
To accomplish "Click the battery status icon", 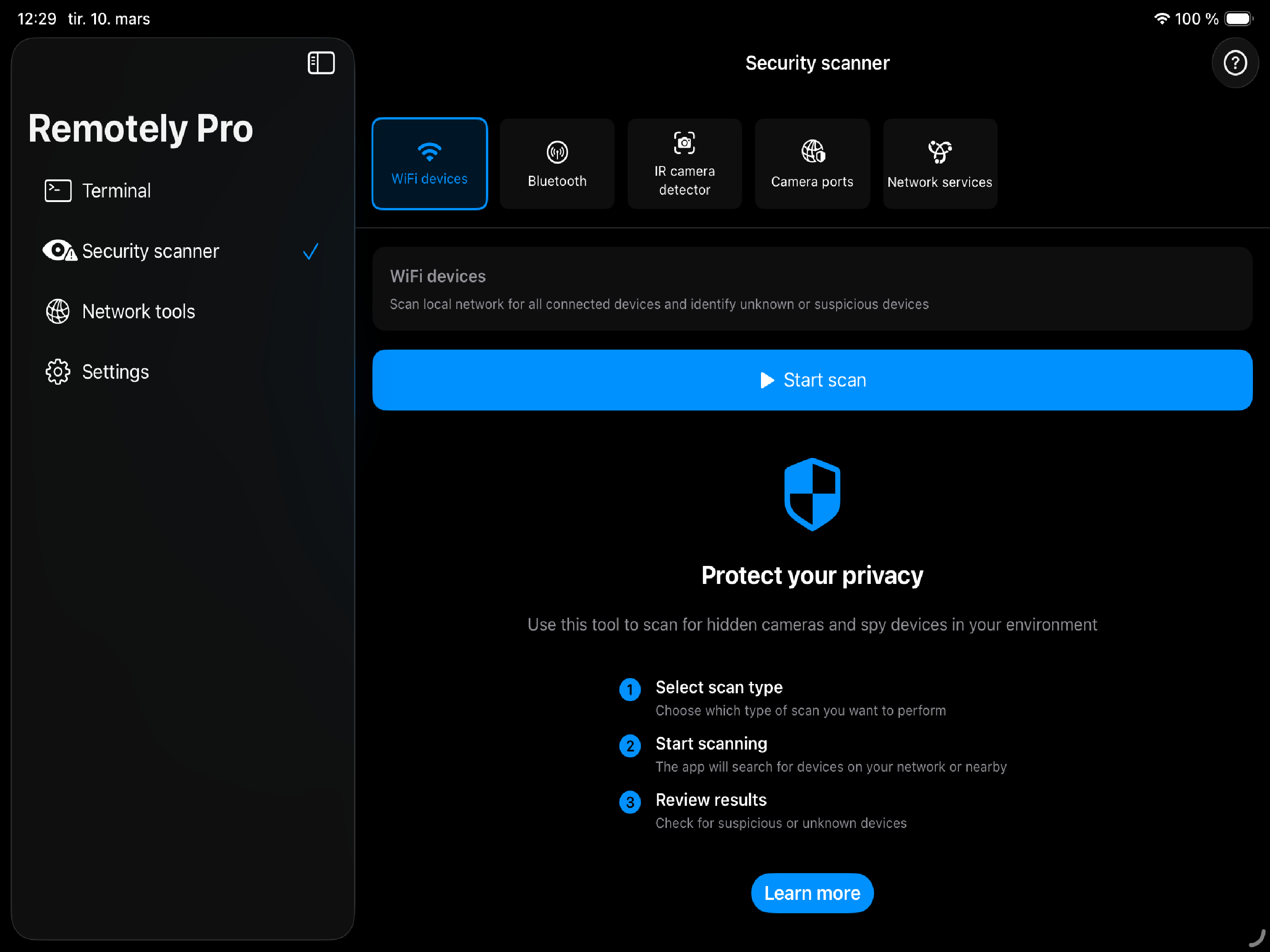I will pos(1239,18).
